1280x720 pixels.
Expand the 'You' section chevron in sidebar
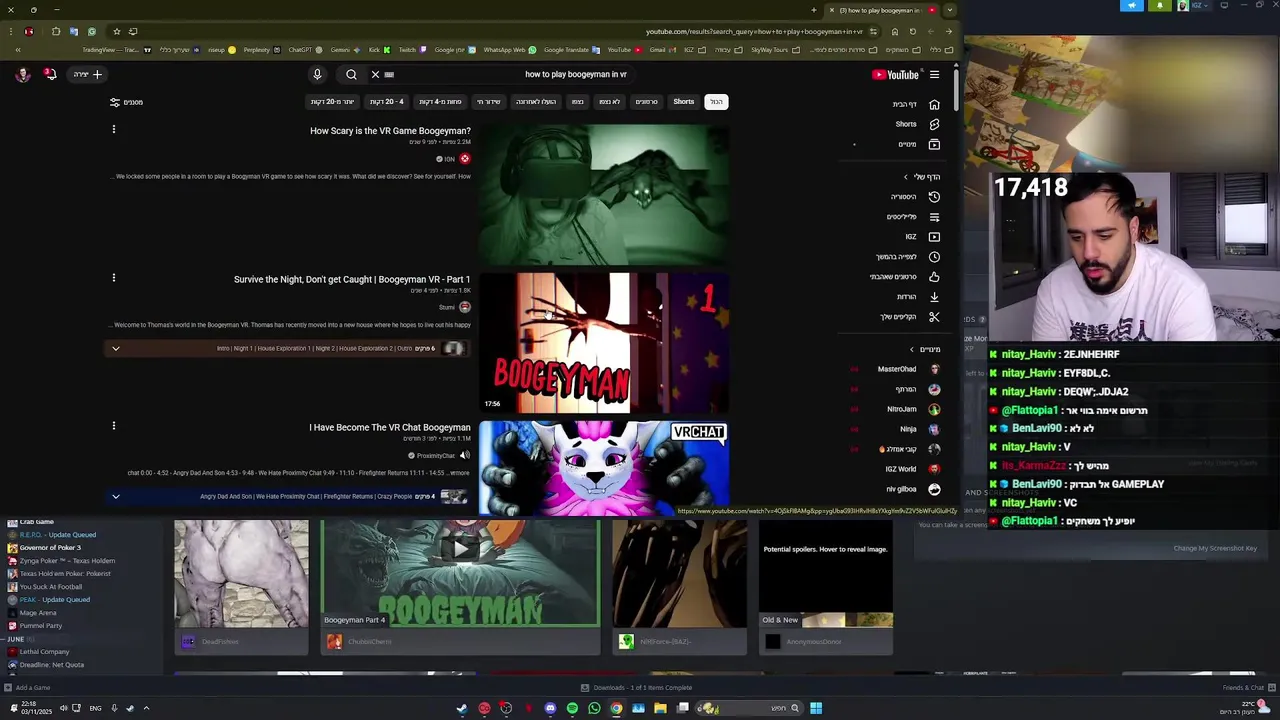906,177
